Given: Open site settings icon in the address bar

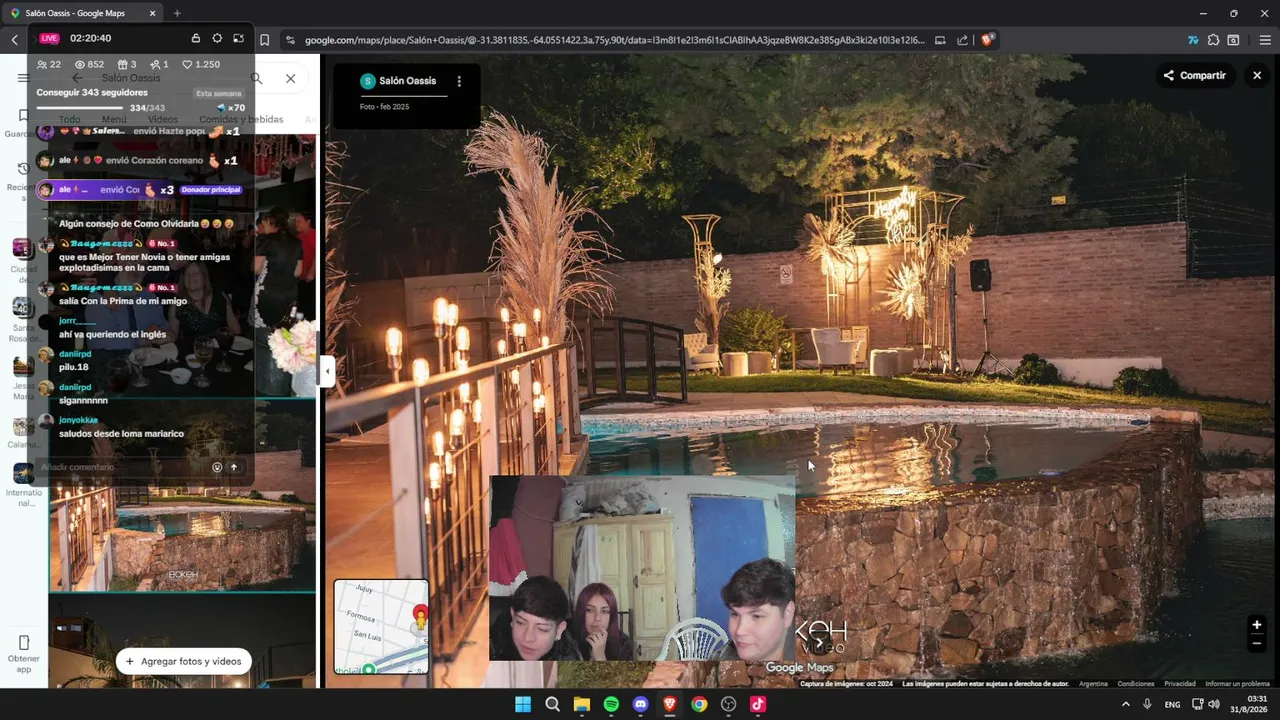Looking at the screenshot, I should 290,40.
